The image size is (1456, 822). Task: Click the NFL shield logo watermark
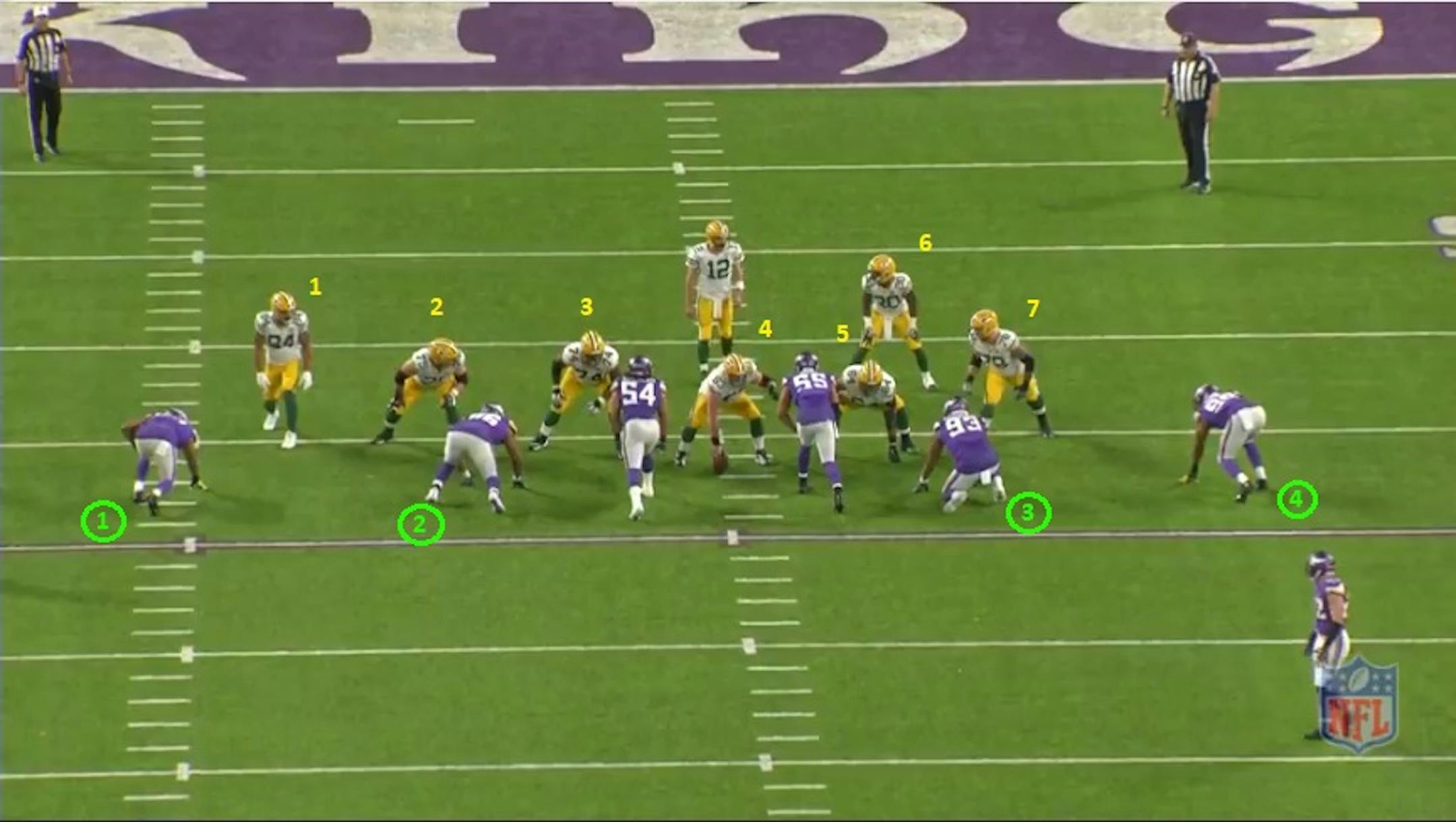pos(1359,704)
